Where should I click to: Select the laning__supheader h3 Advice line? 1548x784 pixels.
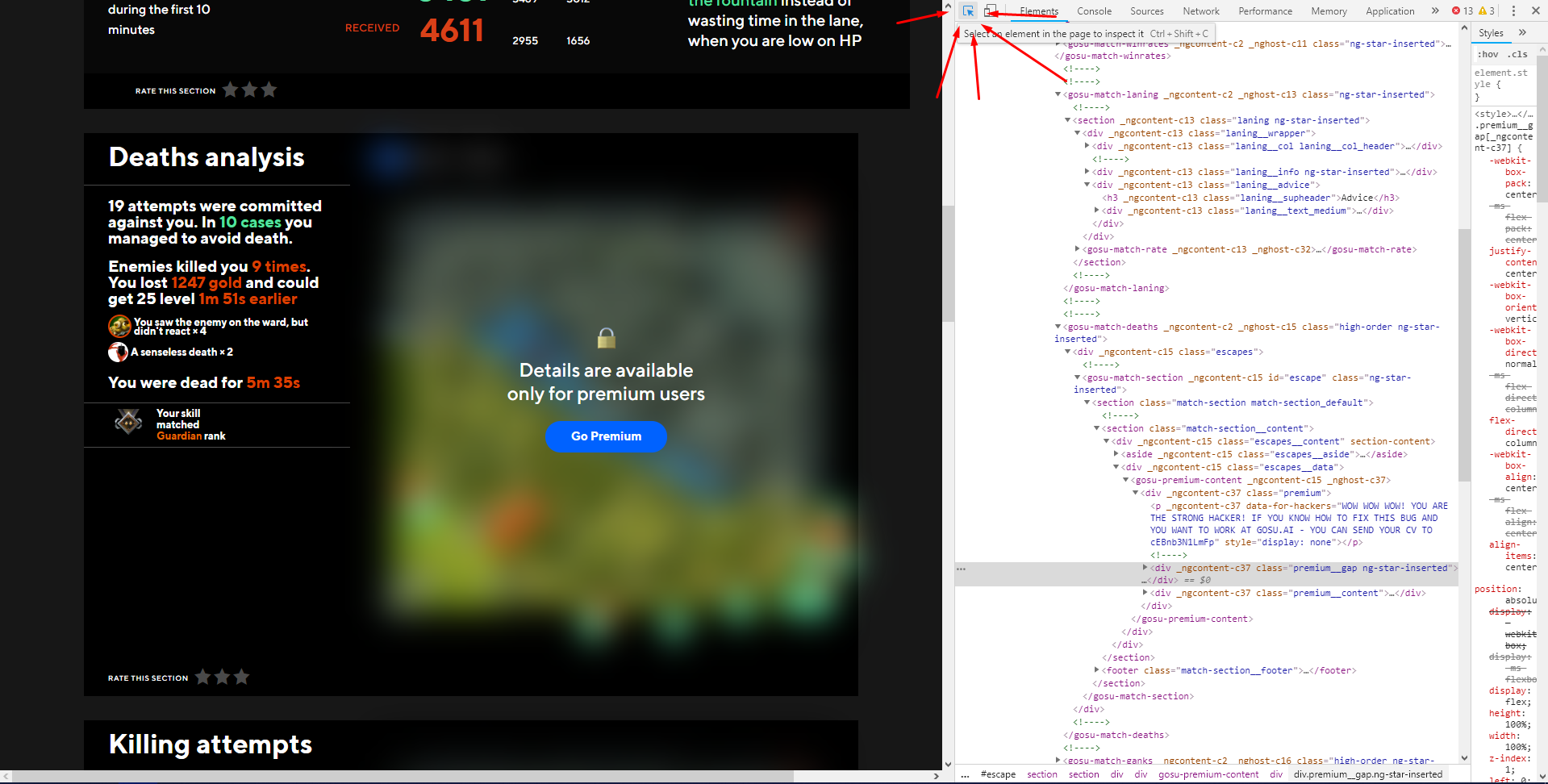coord(1250,198)
